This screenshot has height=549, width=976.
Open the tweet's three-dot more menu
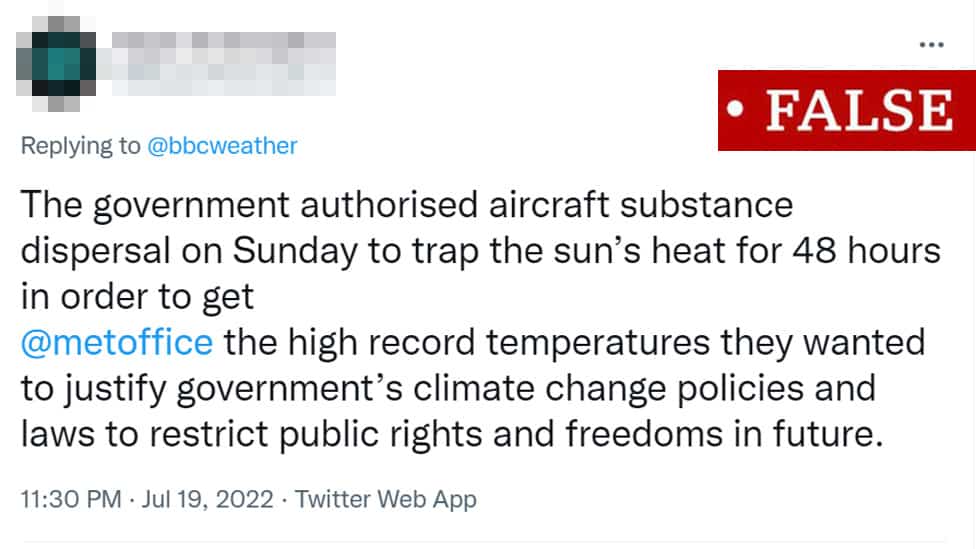pos(931,45)
